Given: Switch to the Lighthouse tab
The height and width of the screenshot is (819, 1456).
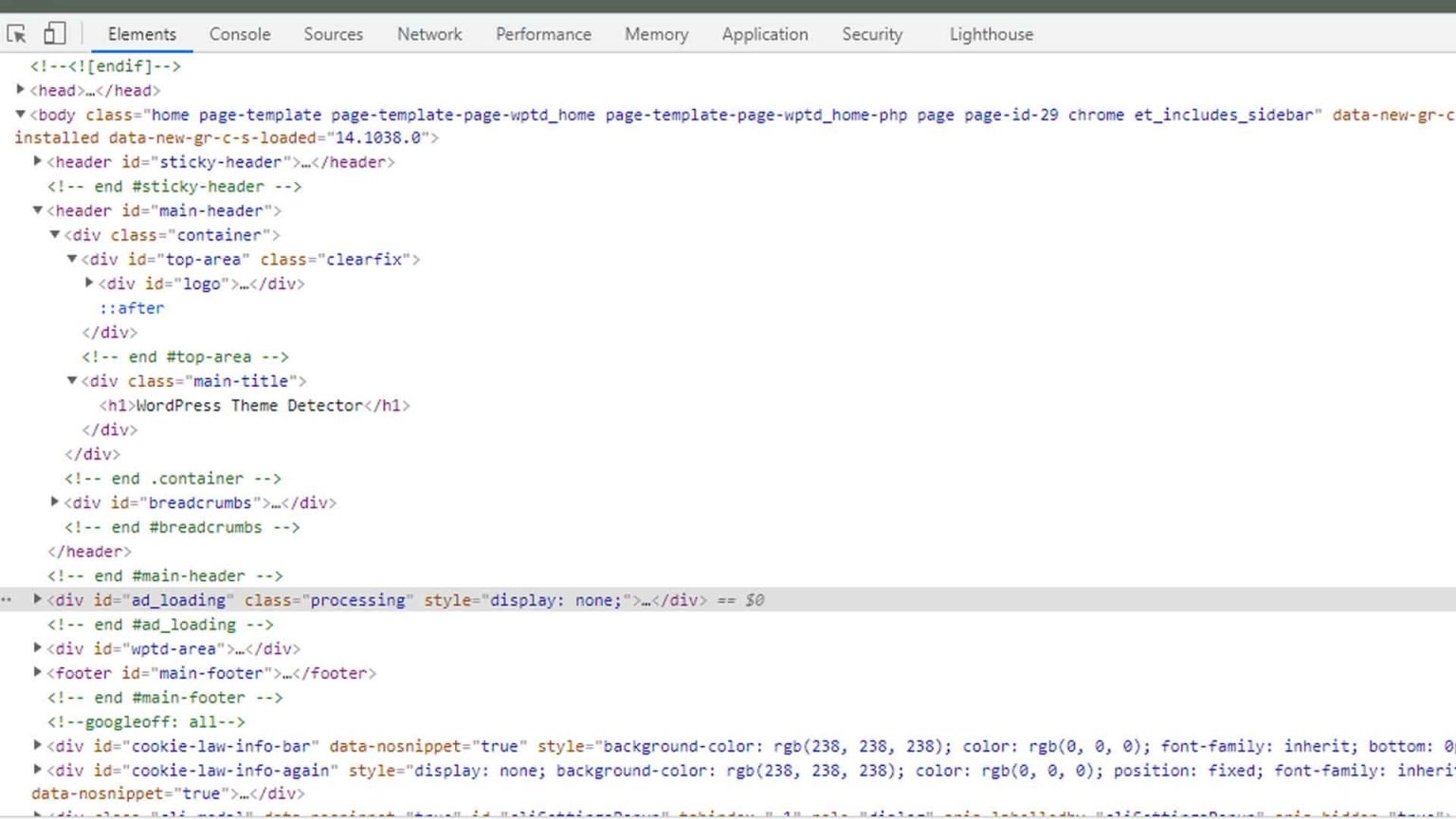Looking at the screenshot, I should [990, 34].
